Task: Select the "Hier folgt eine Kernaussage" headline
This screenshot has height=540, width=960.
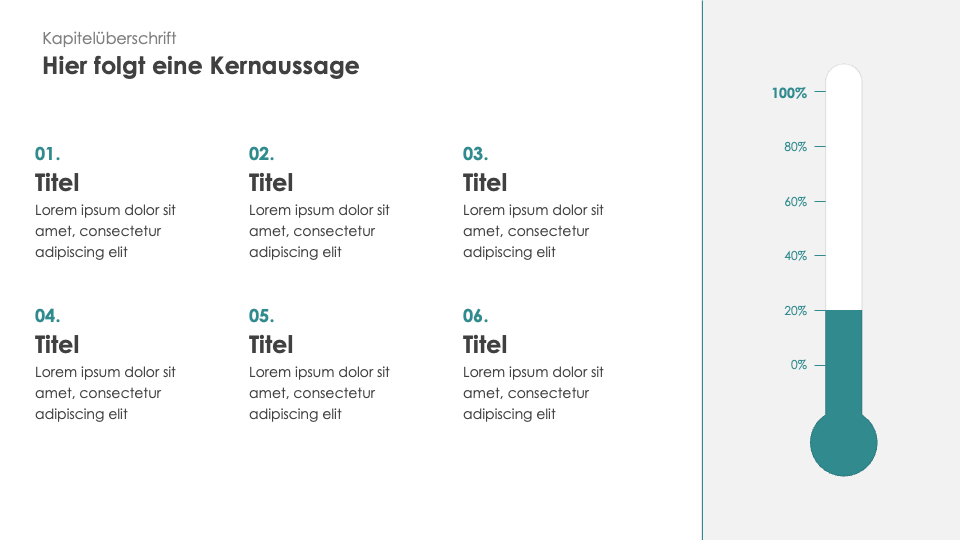Action: pyautogui.click(x=200, y=66)
